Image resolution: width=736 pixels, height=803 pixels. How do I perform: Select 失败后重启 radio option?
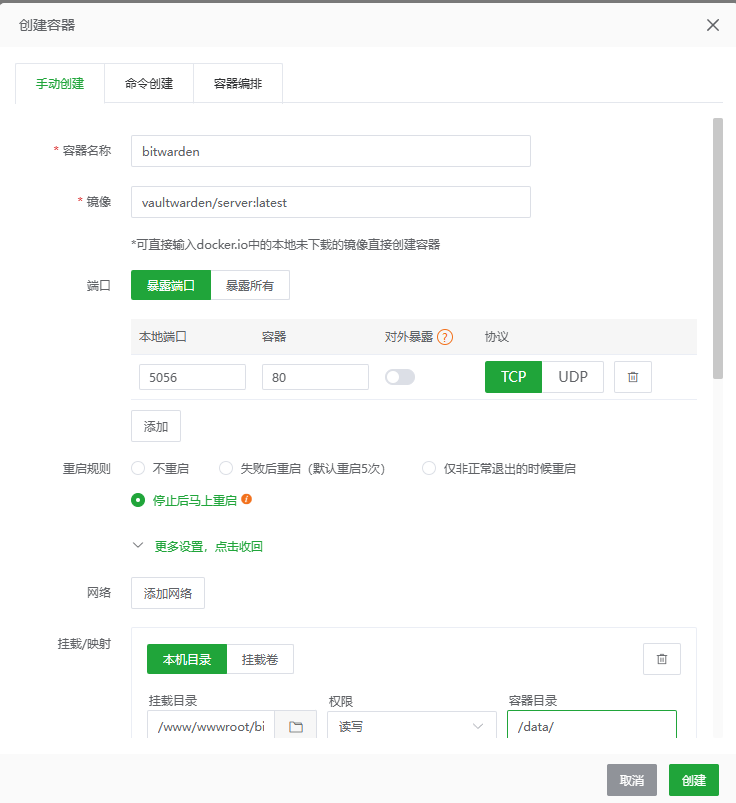coord(226,468)
